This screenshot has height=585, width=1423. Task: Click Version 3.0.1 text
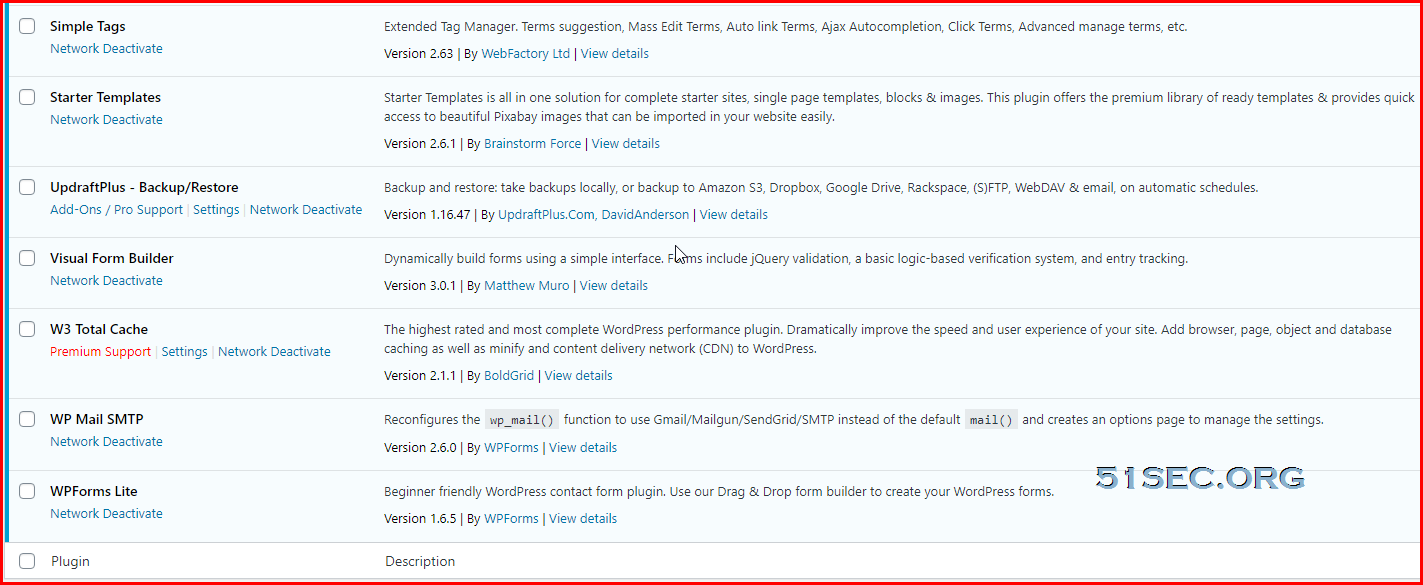tap(420, 285)
